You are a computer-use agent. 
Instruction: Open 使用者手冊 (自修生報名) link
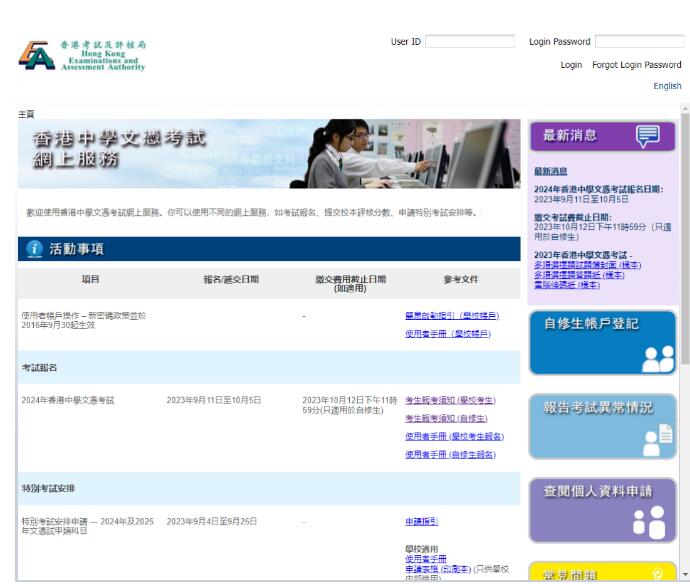coord(450,455)
